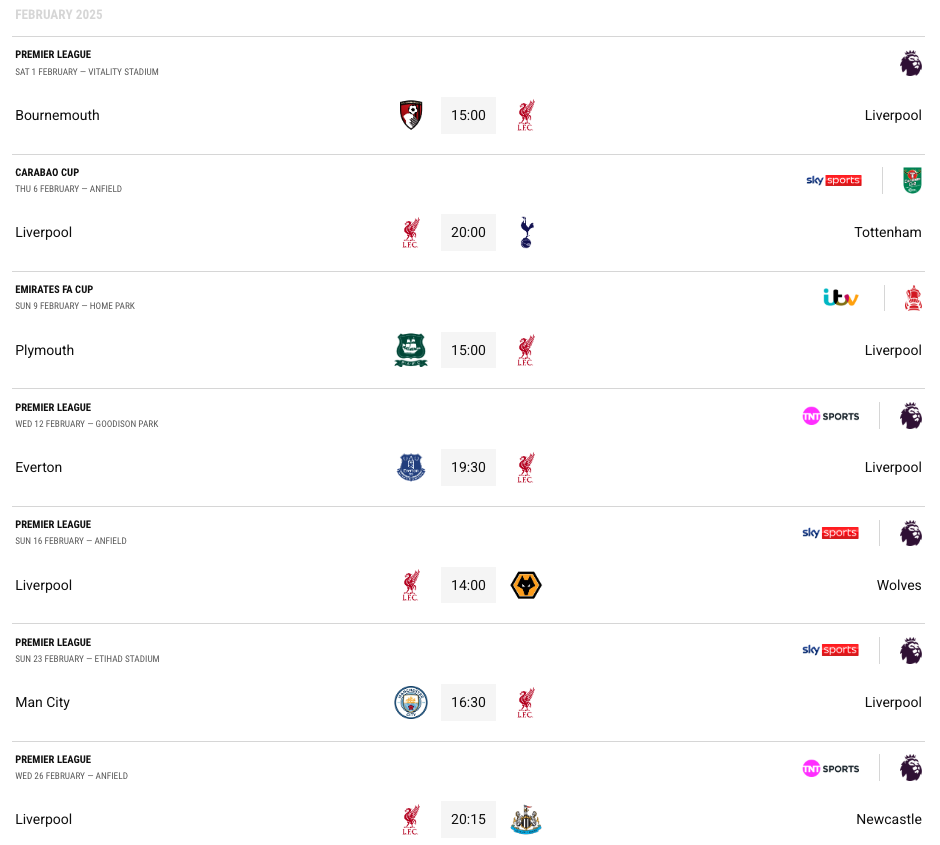The height and width of the screenshot is (845, 940).
Task: Click Sky Sports logo on Carabao Cup fixture
Action: 834,180
